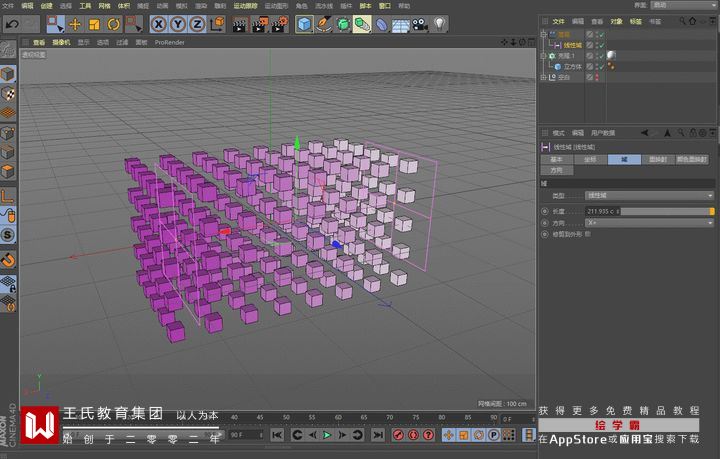This screenshot has height=459, width=720.
Task: Toggle the linear field (线性域) enable checkmark
Action: pos(602,45)
